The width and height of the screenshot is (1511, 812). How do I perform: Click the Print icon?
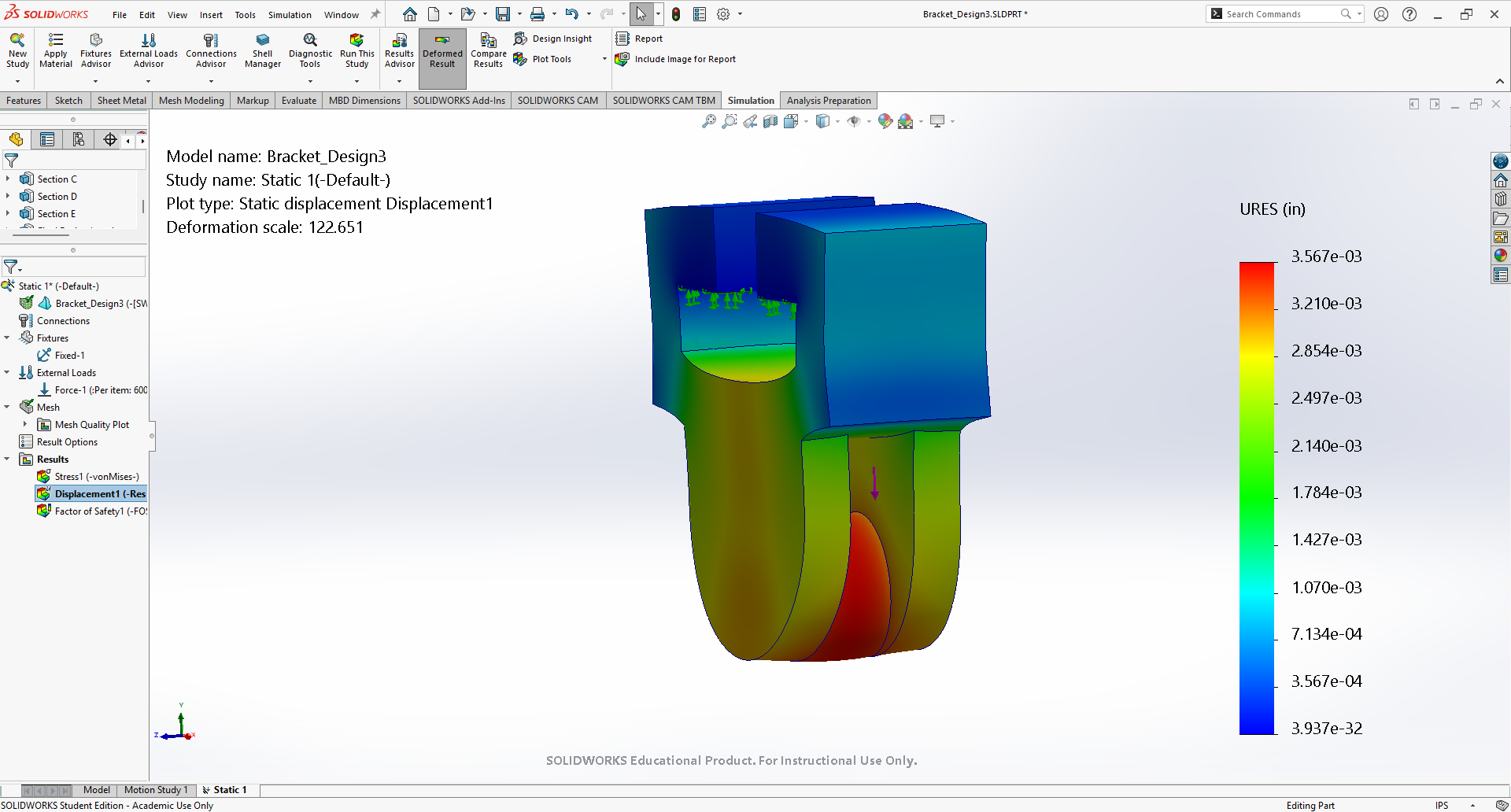coord(538,14)
